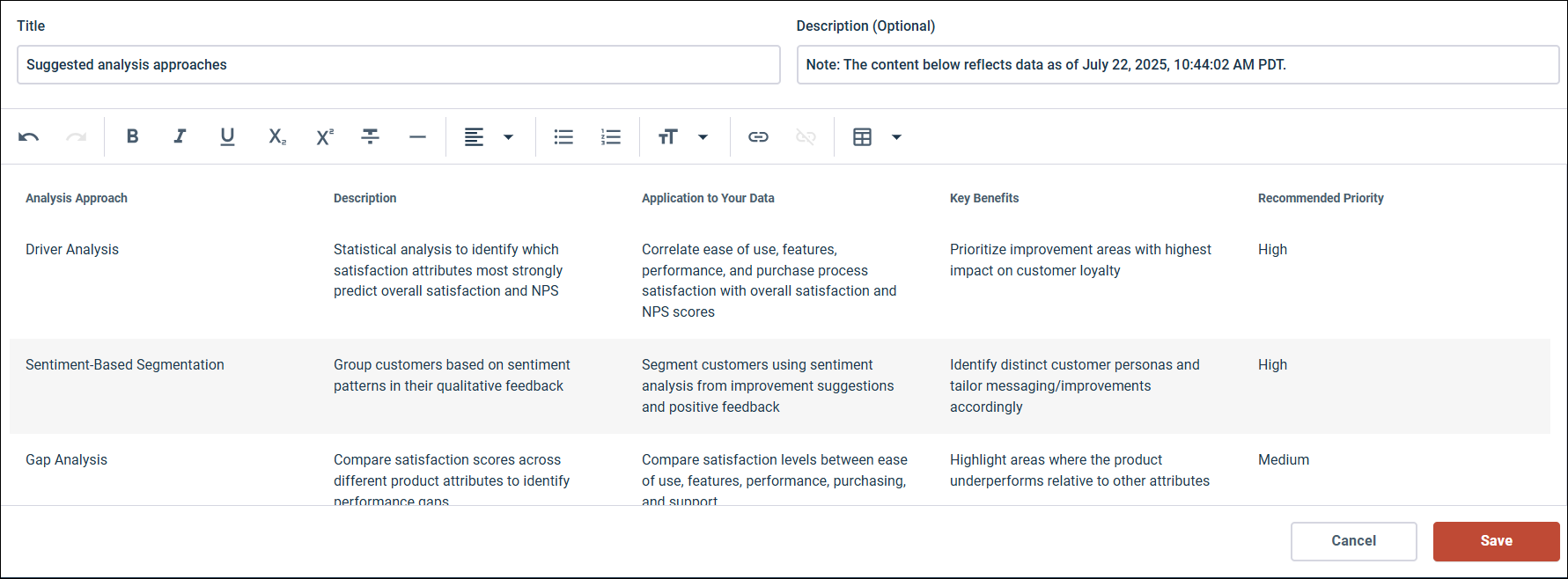This screenshot has width=1568, height=579.
Task: Open the alignment dropdown arrow
Action: (508, 137)
